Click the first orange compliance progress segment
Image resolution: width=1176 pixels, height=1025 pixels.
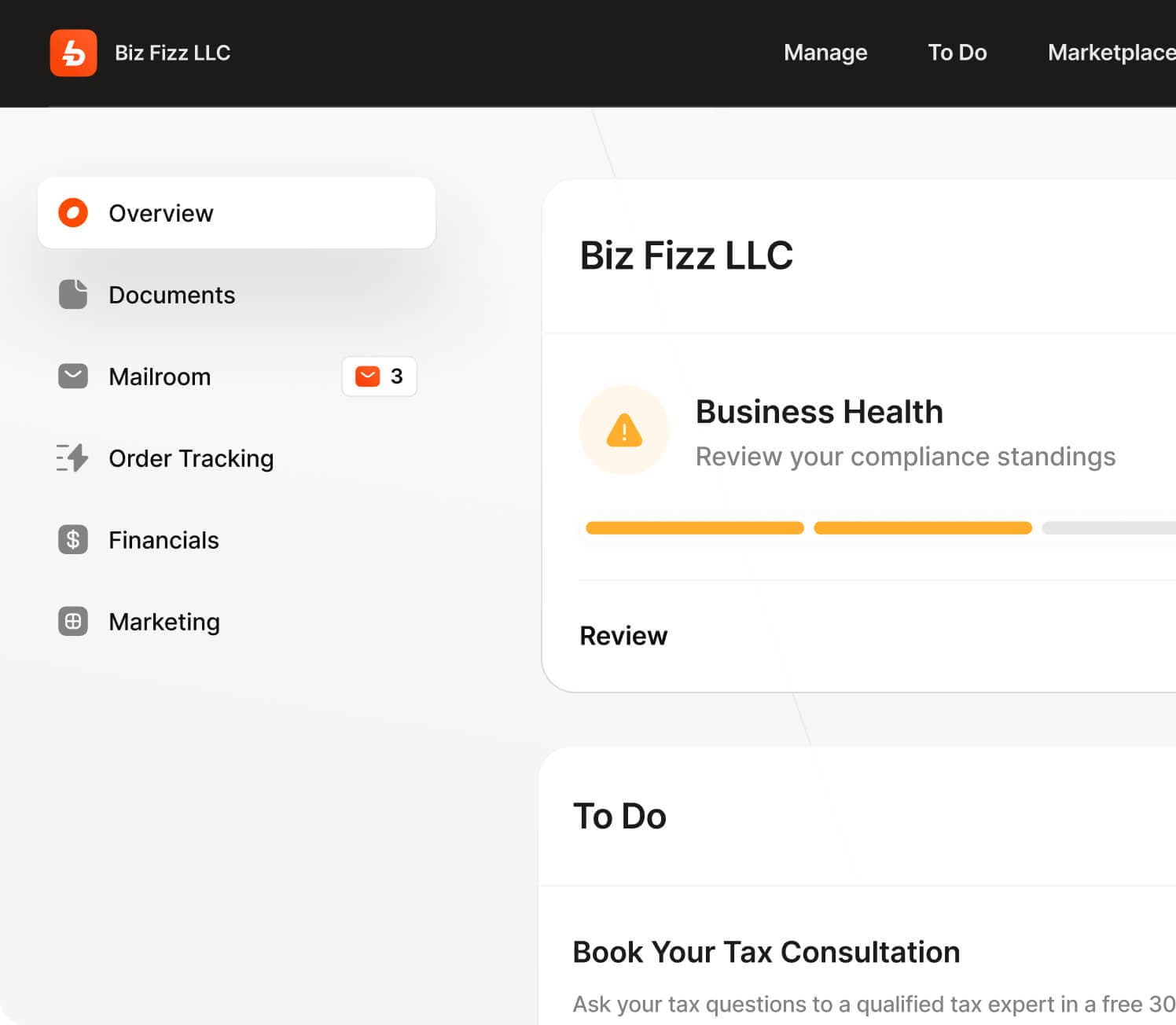tap(695, 528)
